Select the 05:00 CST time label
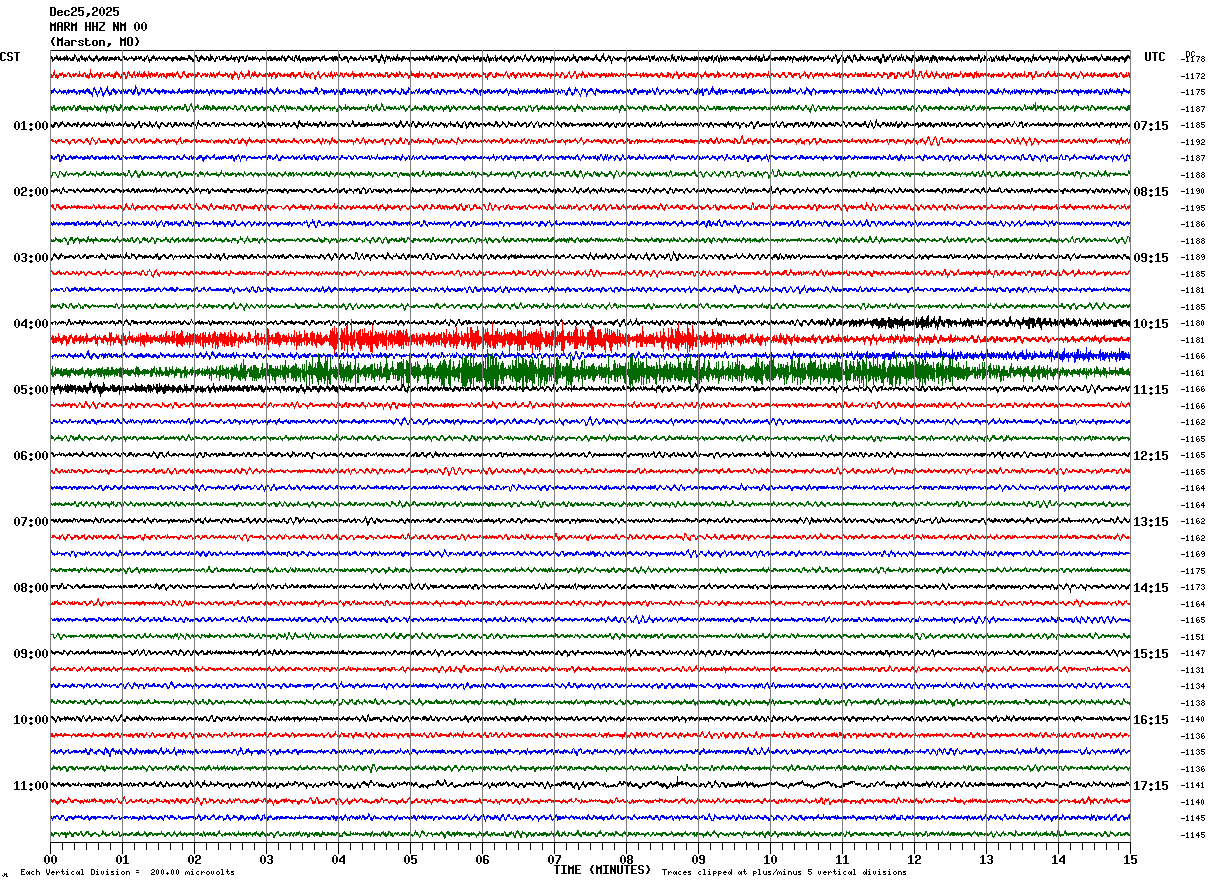1210x886 pixels. pos(31,390)
